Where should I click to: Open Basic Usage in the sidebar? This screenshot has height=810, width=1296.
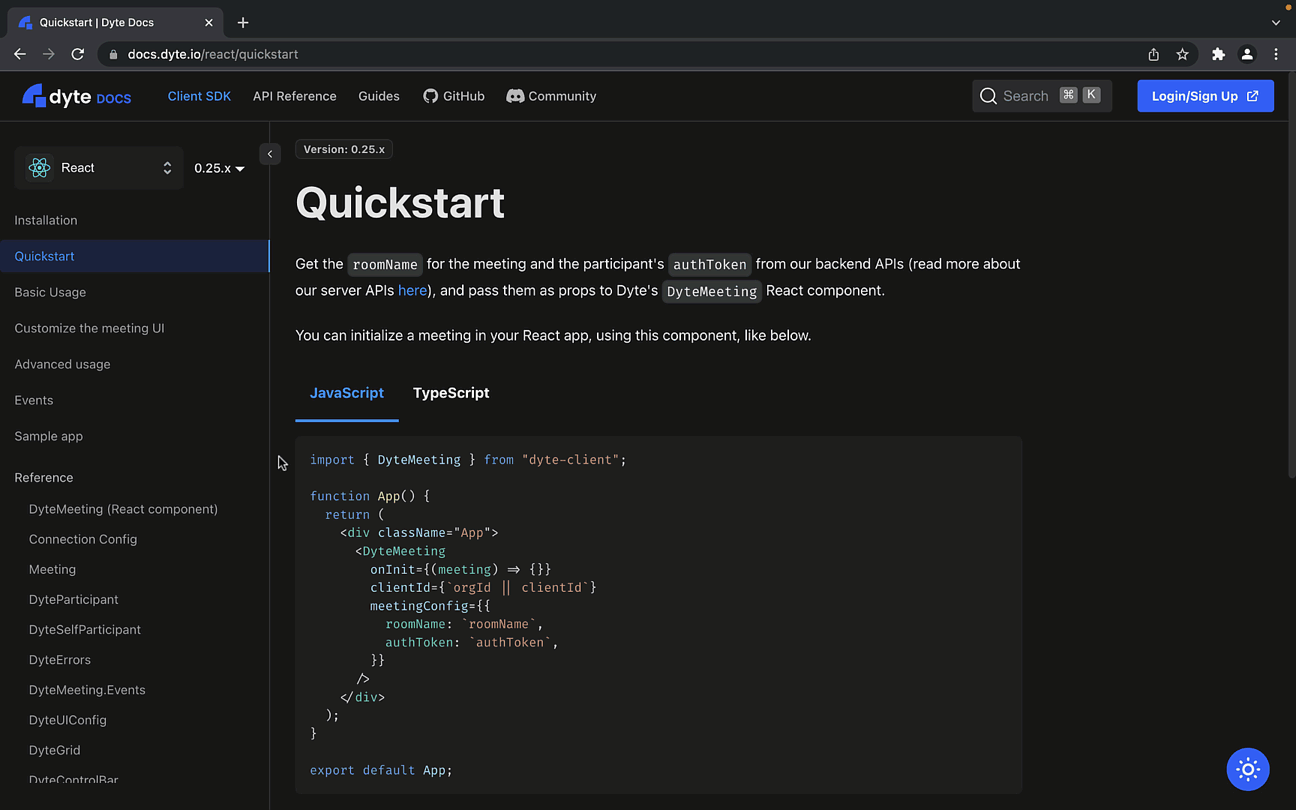point(50,292)
